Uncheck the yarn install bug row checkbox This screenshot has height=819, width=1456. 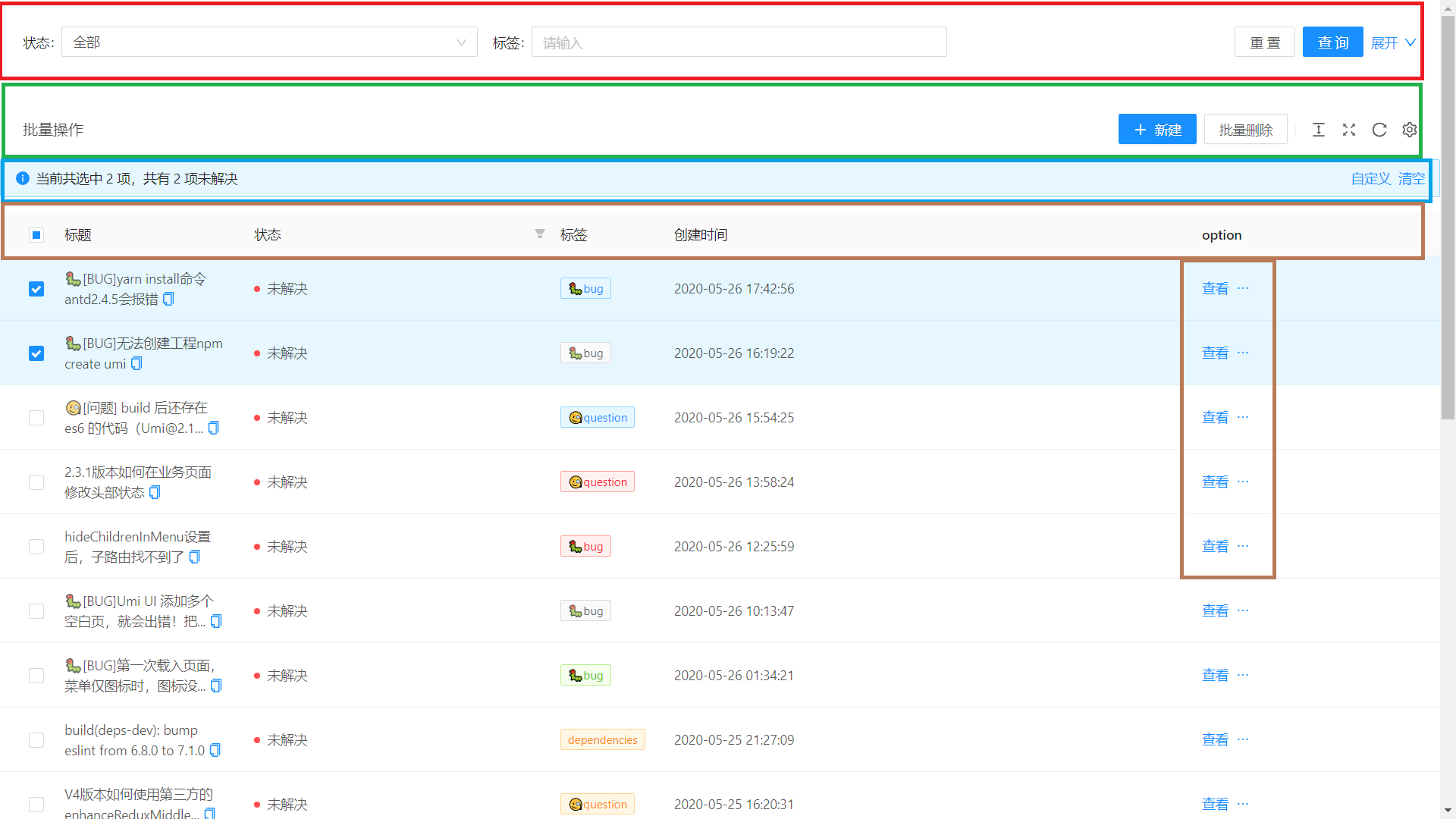[x=36, y=289]
